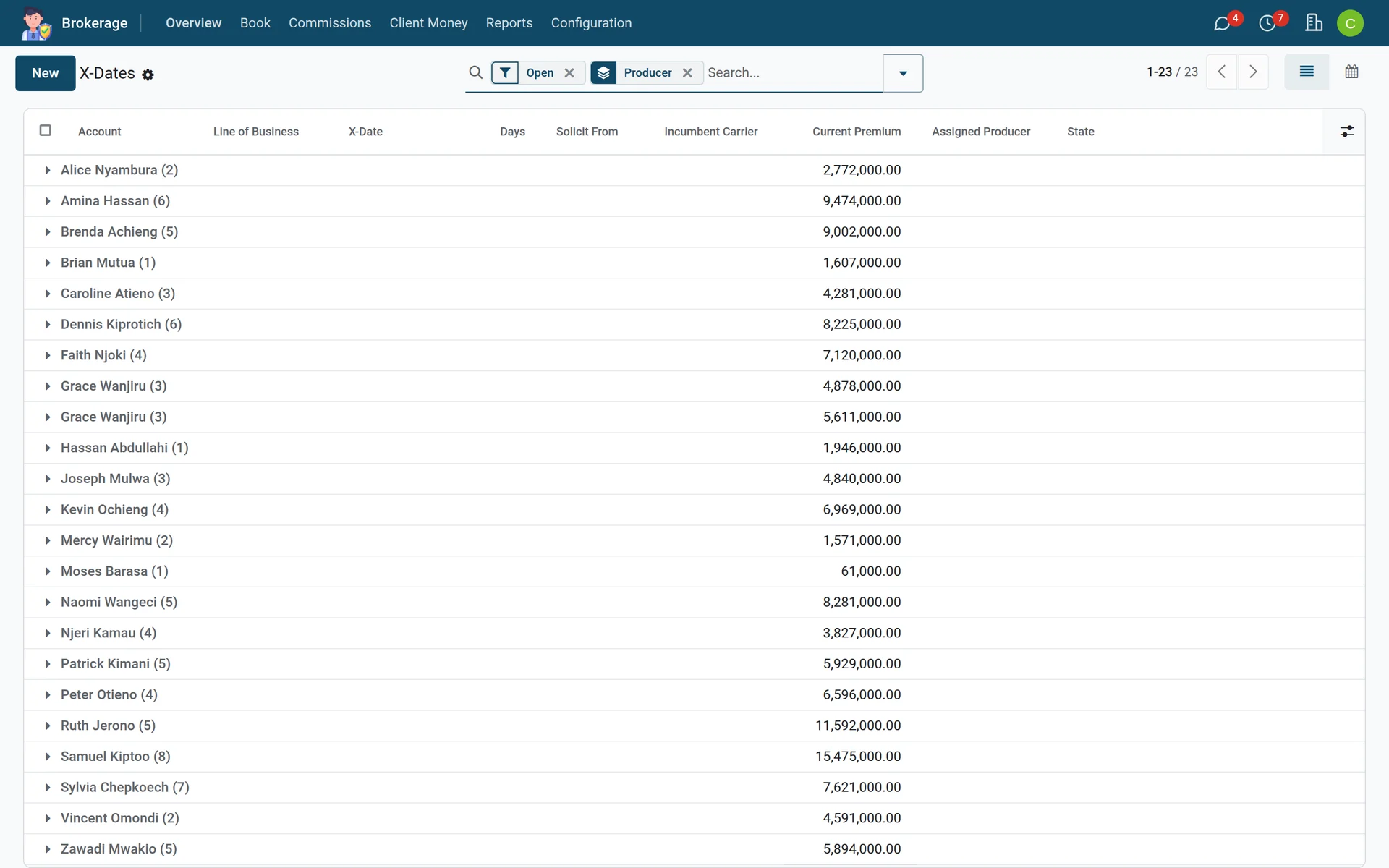Open the activities clock icon
Viewport: 1389px width, 868px height.
[x=1267, y=24]
